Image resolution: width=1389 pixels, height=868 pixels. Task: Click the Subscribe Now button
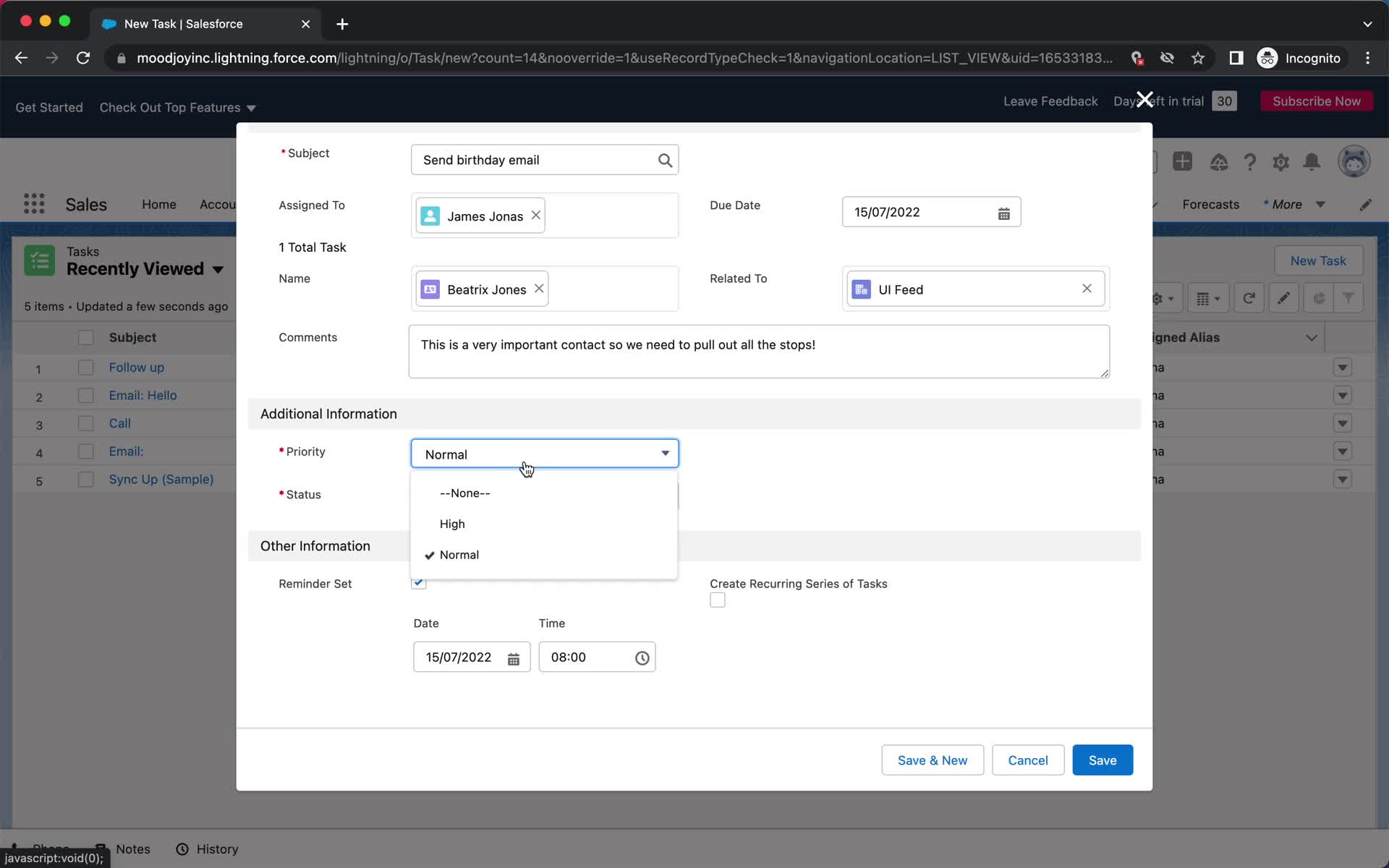pos(1316,101)
